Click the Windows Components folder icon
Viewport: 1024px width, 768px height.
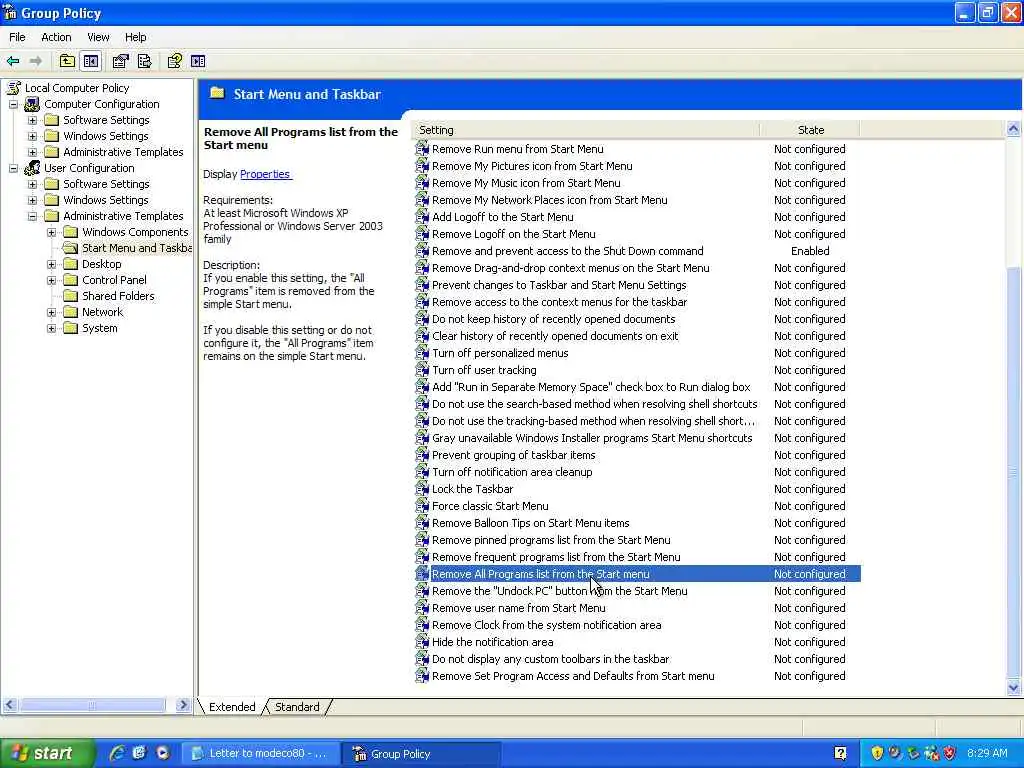pyautogui.click(x=71, y=232)
